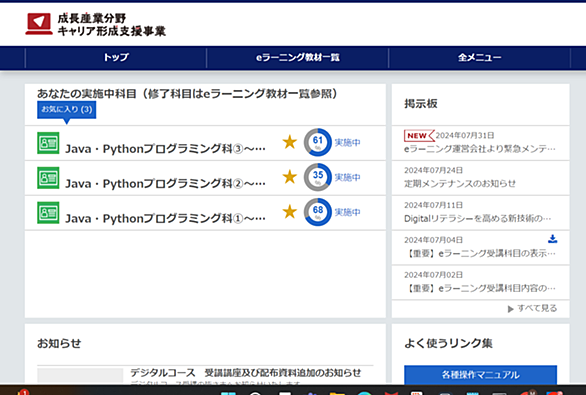Click the date 2024年07月02日
This screenshot has height=395, width=586.
pyautogui.click(x=434, y=275)
